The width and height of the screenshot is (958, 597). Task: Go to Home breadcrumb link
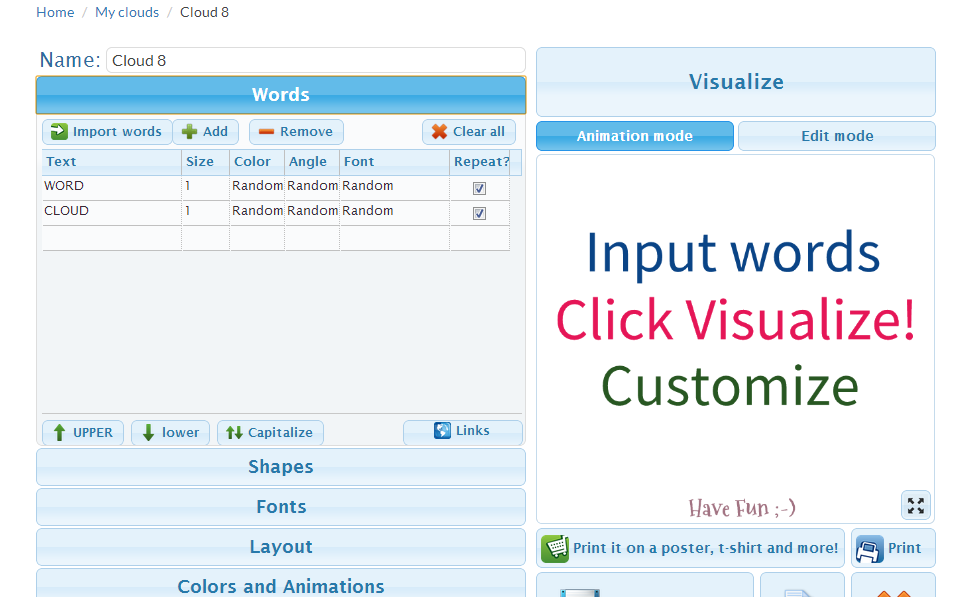(55, 12)
